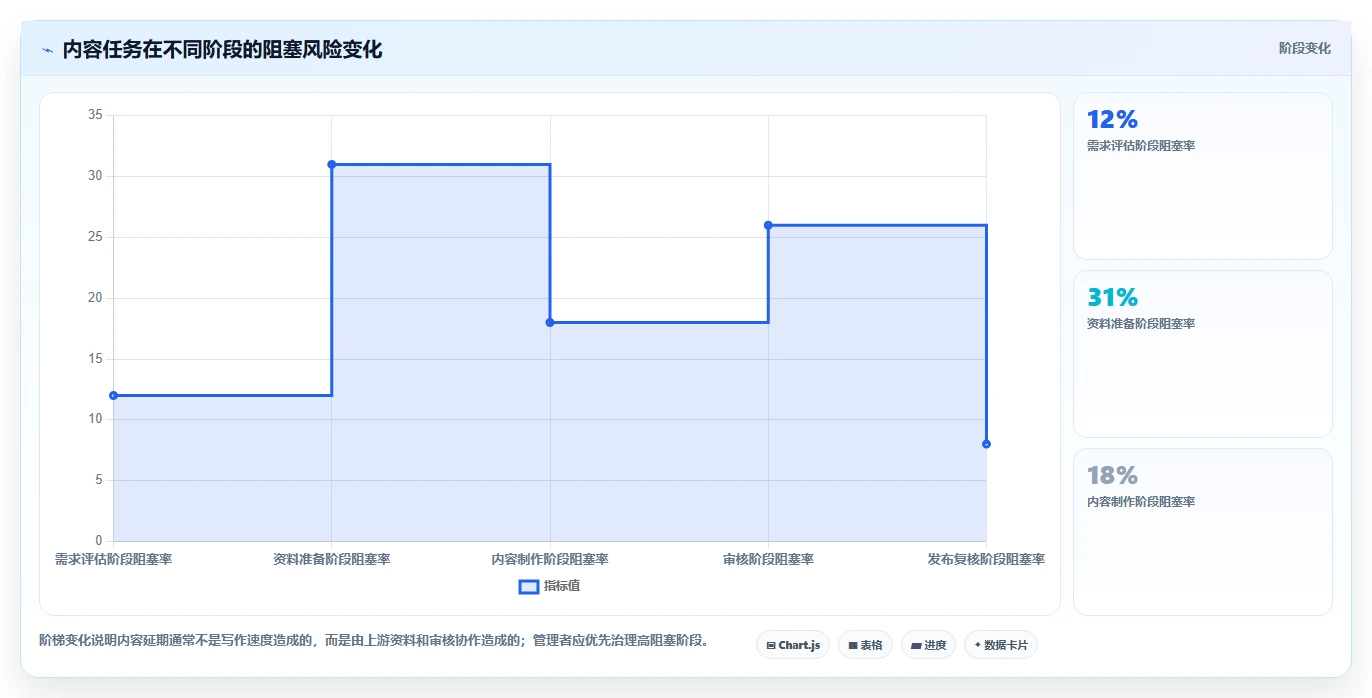Toggle the 指标值 legend color box
Screen dimensions: 1372x698
[x=529, y=586]
